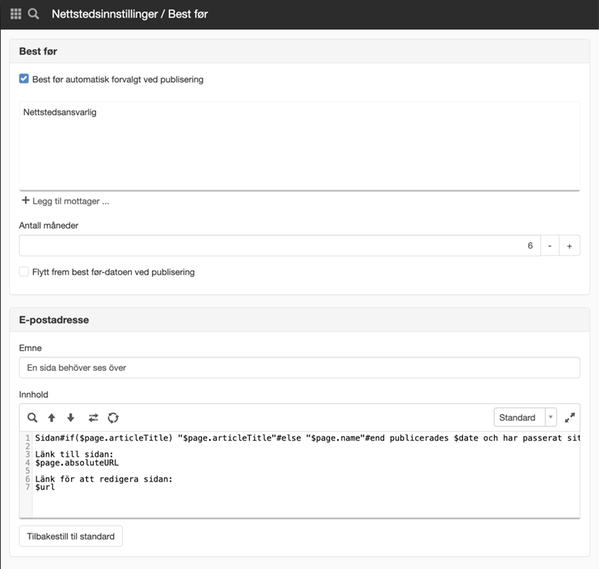Enable Flytt frem best før-datoen ved publisering

[x=24, y=272]
